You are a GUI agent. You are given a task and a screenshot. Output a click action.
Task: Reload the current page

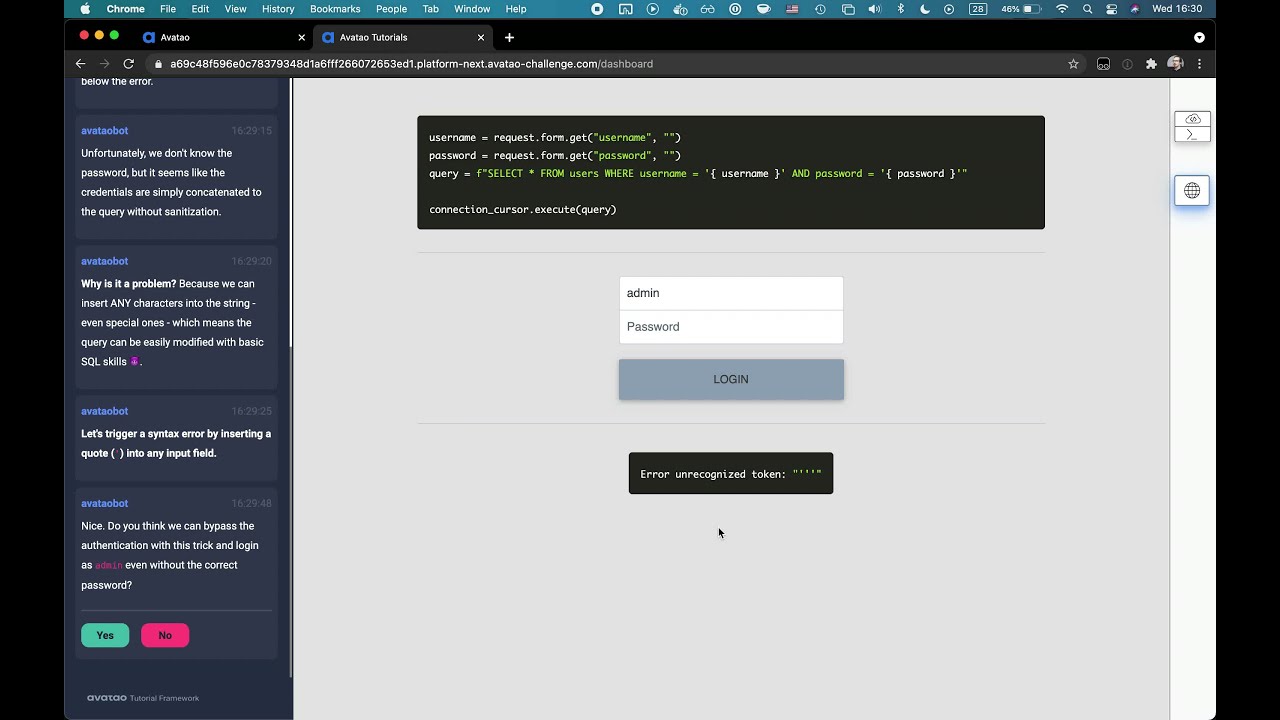click(129, 64)
